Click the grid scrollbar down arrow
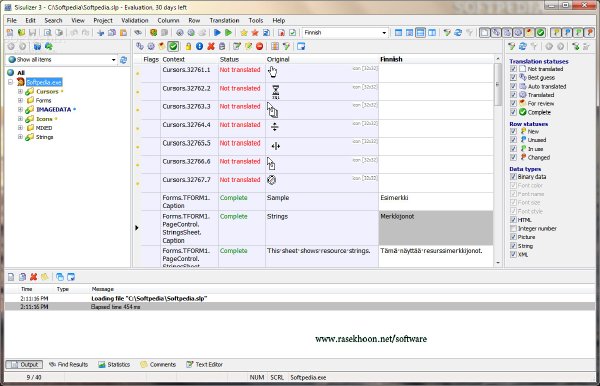This screenshot has width=600, height=386. coord(497,263)
